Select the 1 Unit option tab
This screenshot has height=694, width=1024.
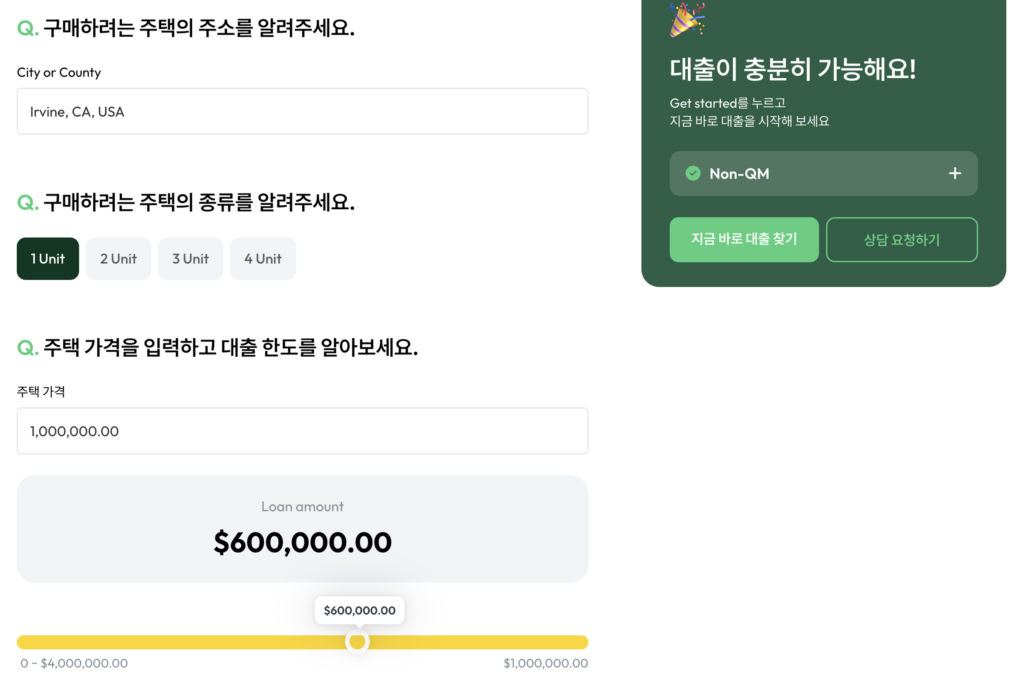(x=47, y=258)
